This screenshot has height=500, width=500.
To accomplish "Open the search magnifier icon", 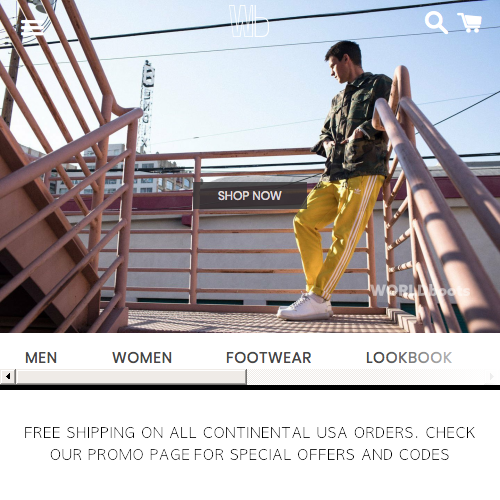I will click(x=436, y=23).
